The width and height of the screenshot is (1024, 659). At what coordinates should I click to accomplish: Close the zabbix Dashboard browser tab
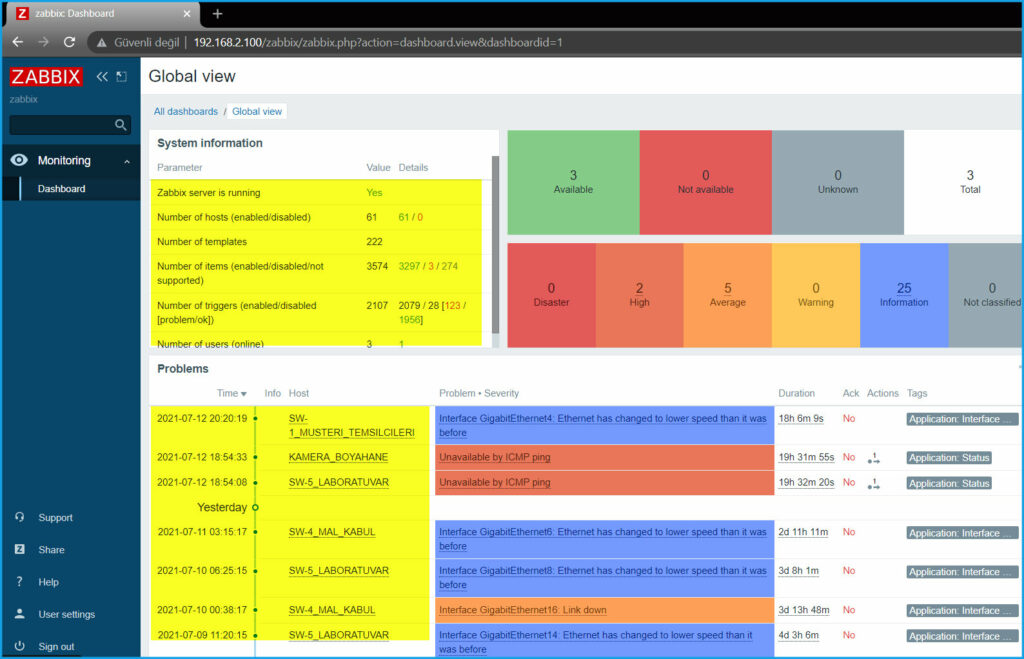[x=187, y=14]
